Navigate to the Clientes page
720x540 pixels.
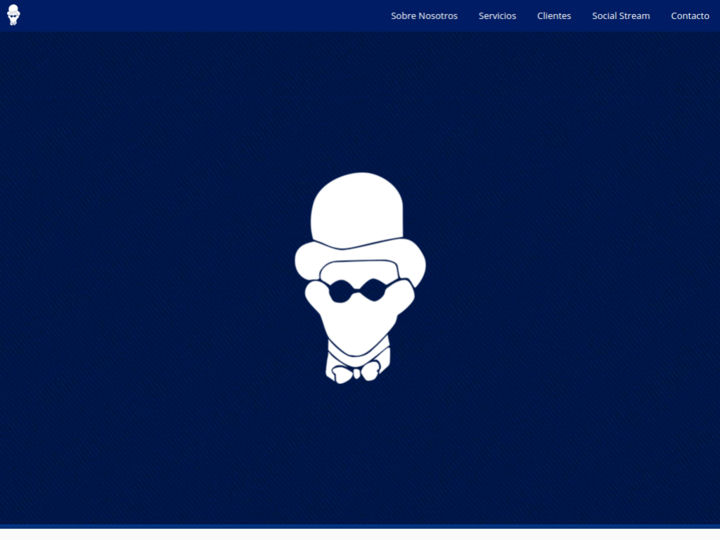[x=554, y=16]
